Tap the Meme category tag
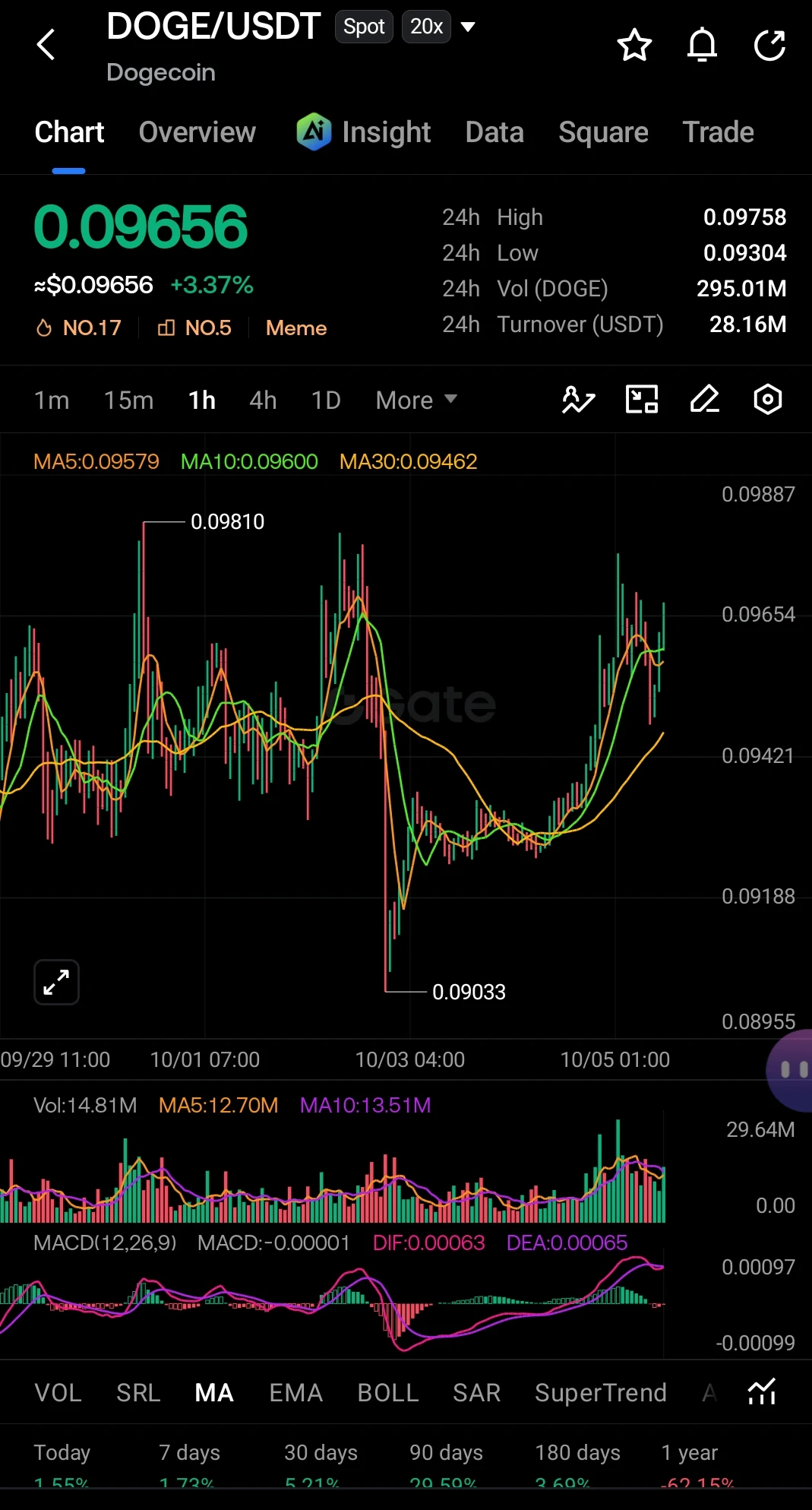This screenshot has height=1510, width=812. click(x=296, y=328)
